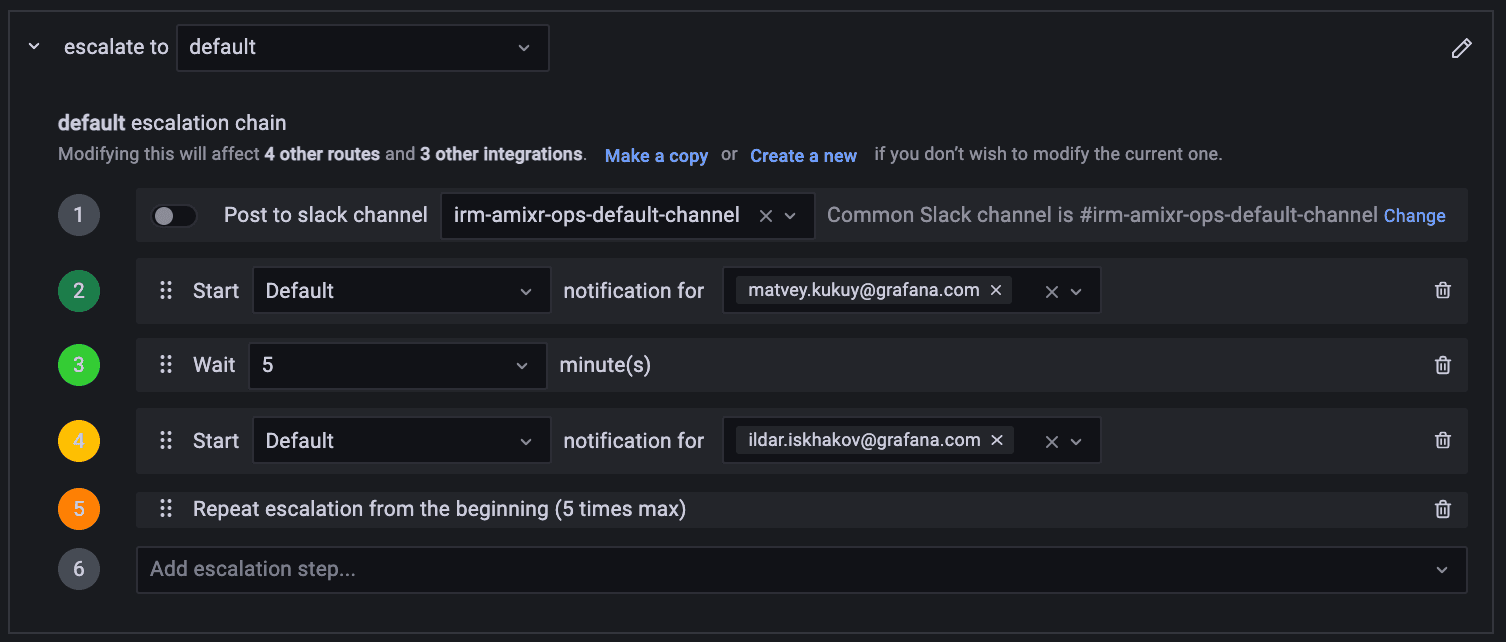Remove matvey.kukuy@grafana.com recipient tag

[996, 290]
